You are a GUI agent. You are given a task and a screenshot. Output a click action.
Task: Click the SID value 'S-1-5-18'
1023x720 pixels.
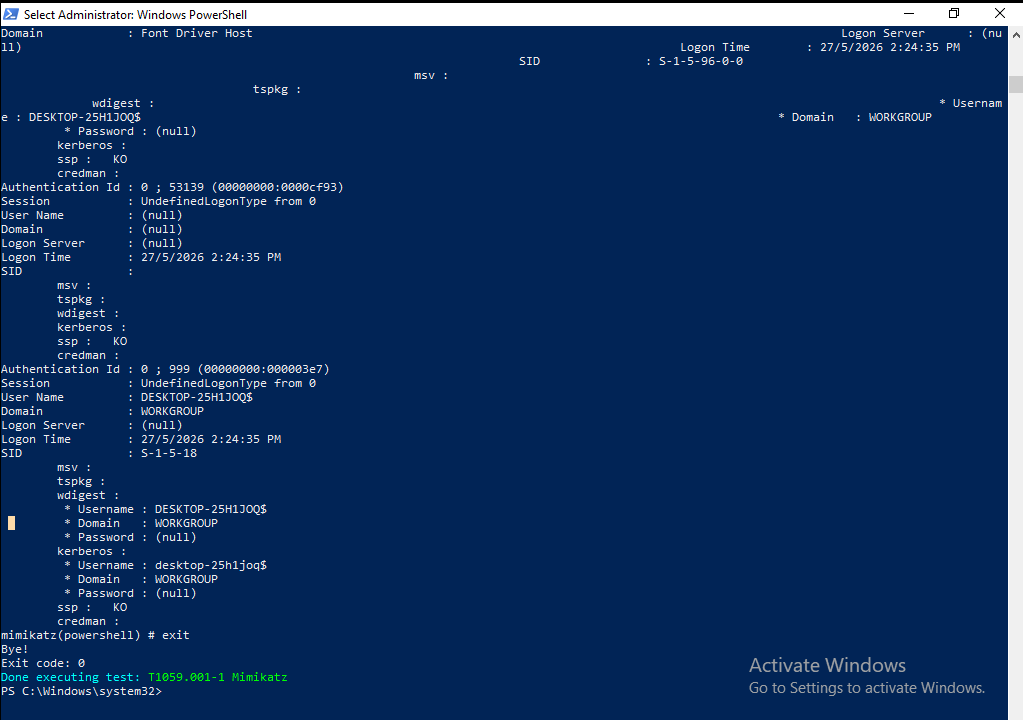tap(169, 453)
